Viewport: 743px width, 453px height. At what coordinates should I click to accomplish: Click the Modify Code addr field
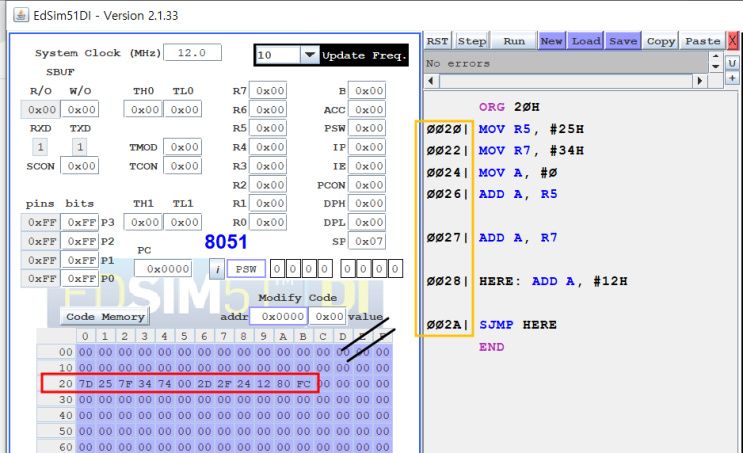[x=278, y=316]
